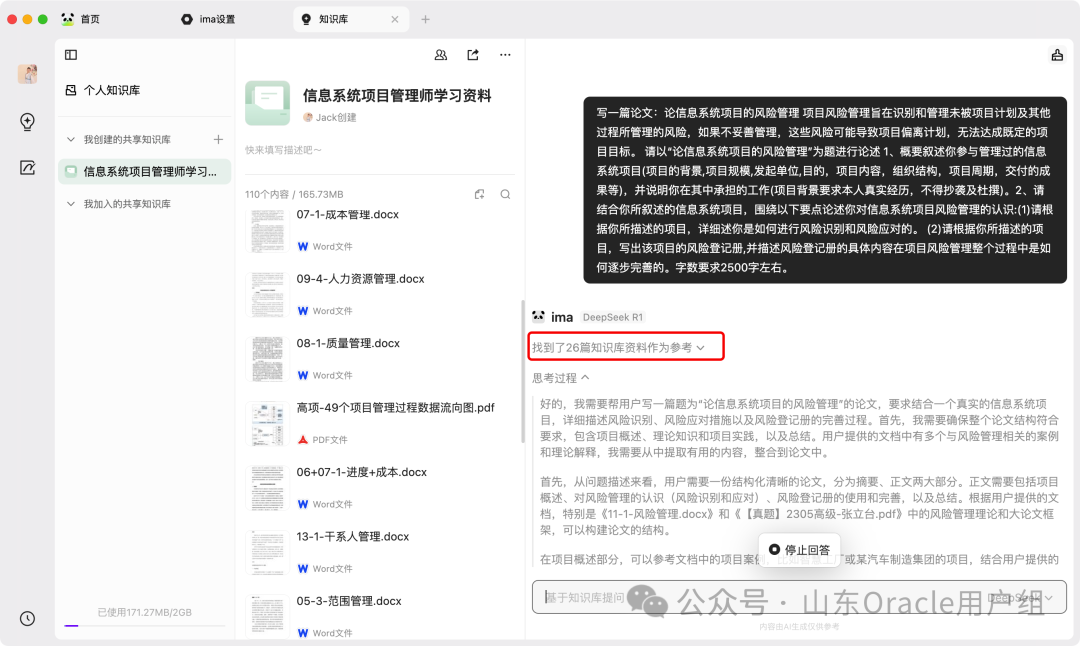This screenshot has height=646, width=1080.
Task: Click the share knowledge base icon
Action: point(473,55)
